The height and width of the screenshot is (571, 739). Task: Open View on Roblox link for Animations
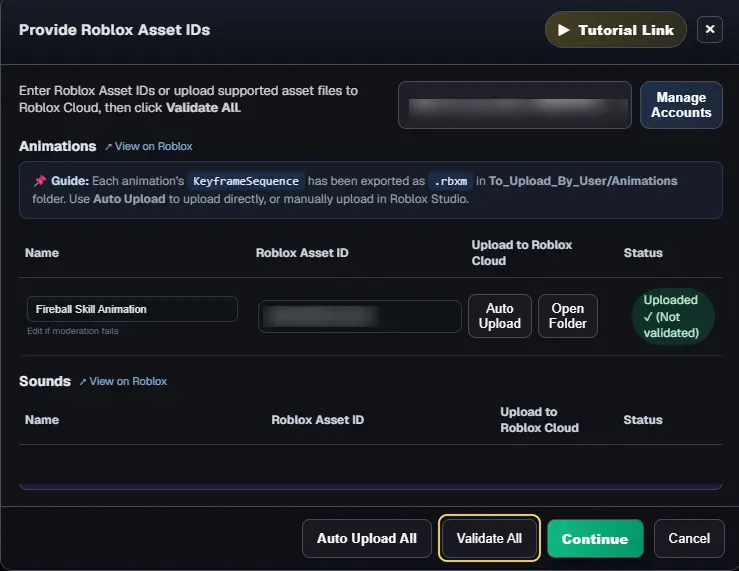[x=149, y=147]
